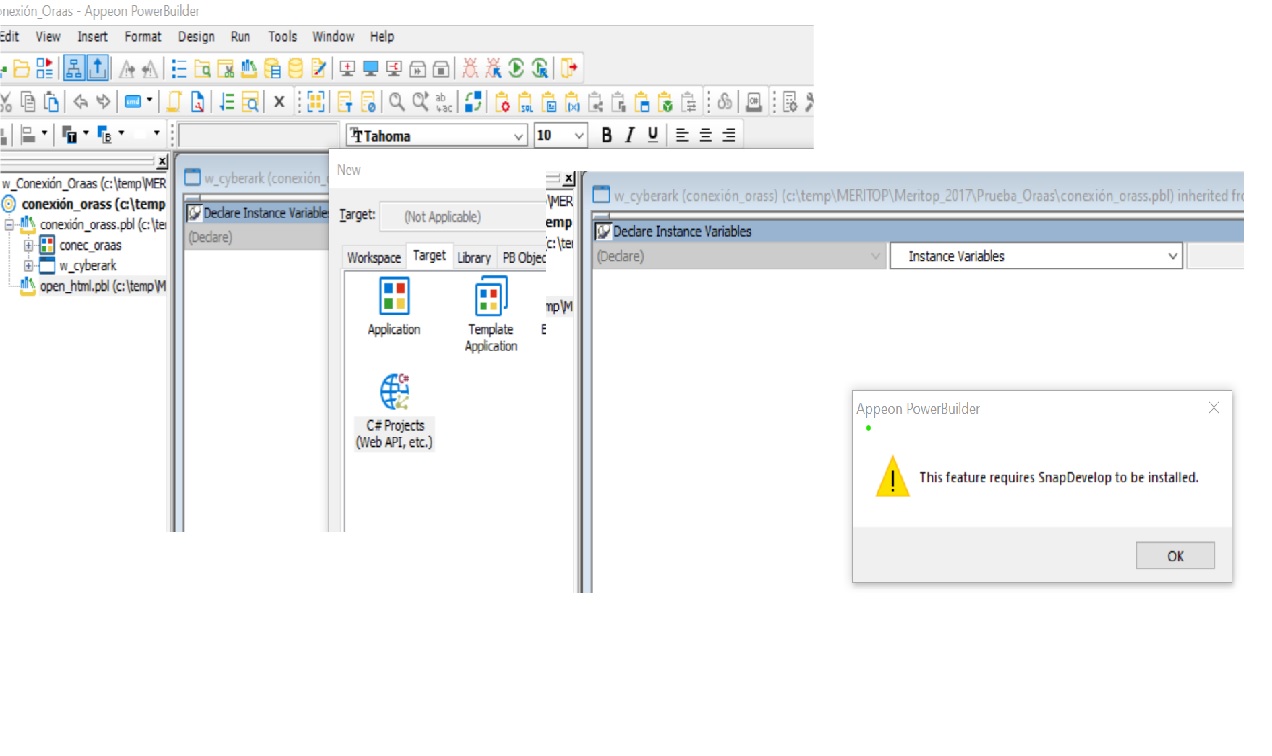Open the Tahoma font name dropdown
This screenshot has width=1272, height=756.
pyautogui.click(x=518, y=136)
